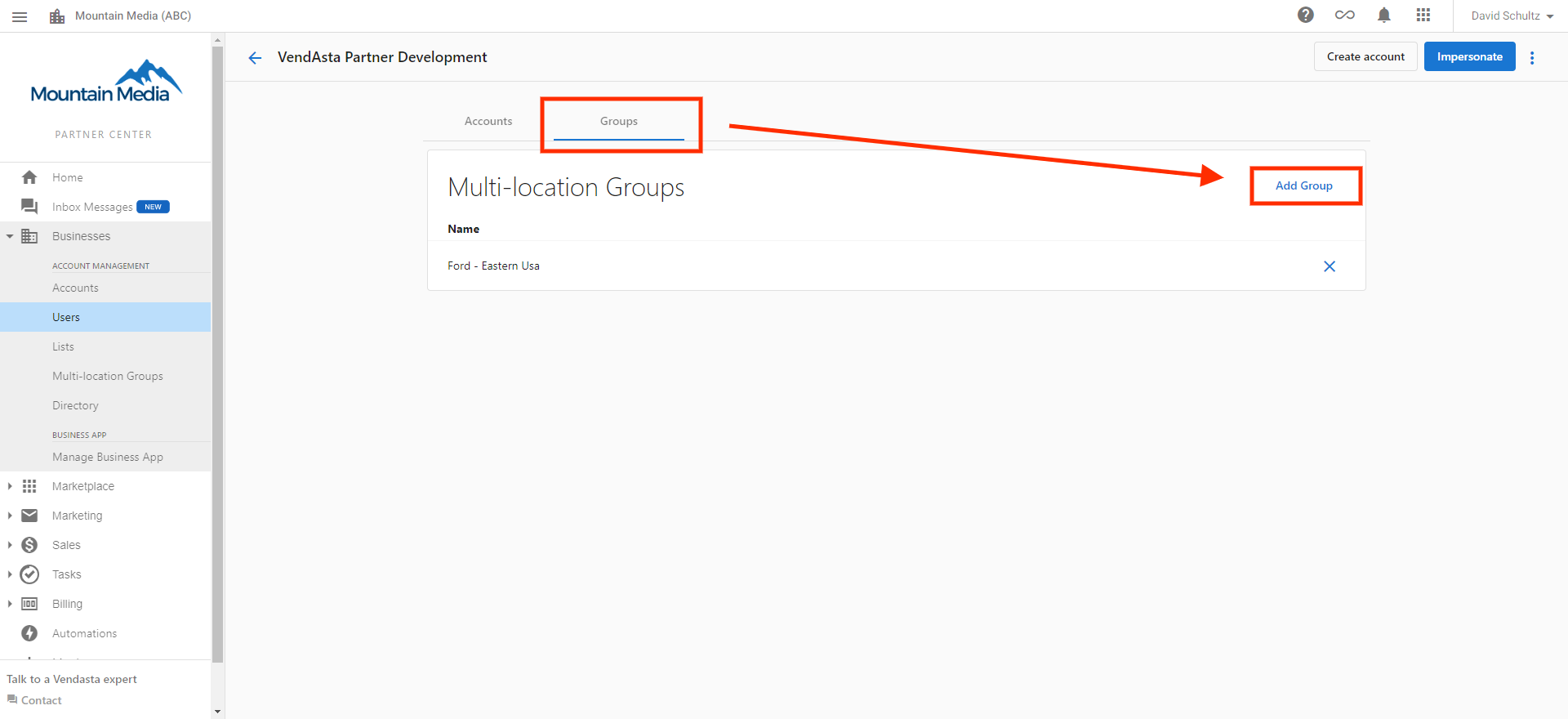Screen dimensions: 1568x719
Task: Open the apps grid launcher
Action: [1423, 15]
